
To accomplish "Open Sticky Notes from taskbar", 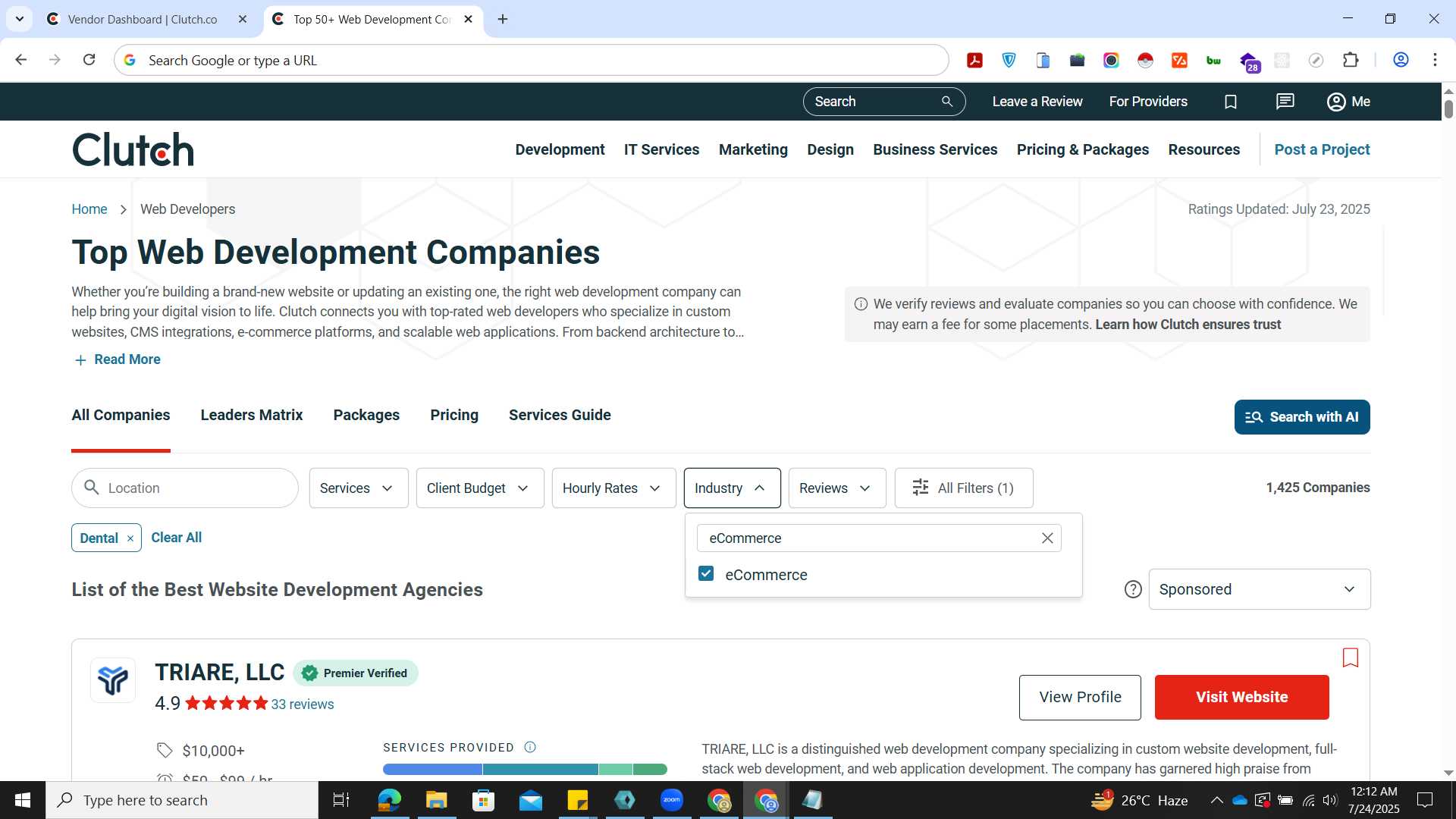I will (578, 800).
